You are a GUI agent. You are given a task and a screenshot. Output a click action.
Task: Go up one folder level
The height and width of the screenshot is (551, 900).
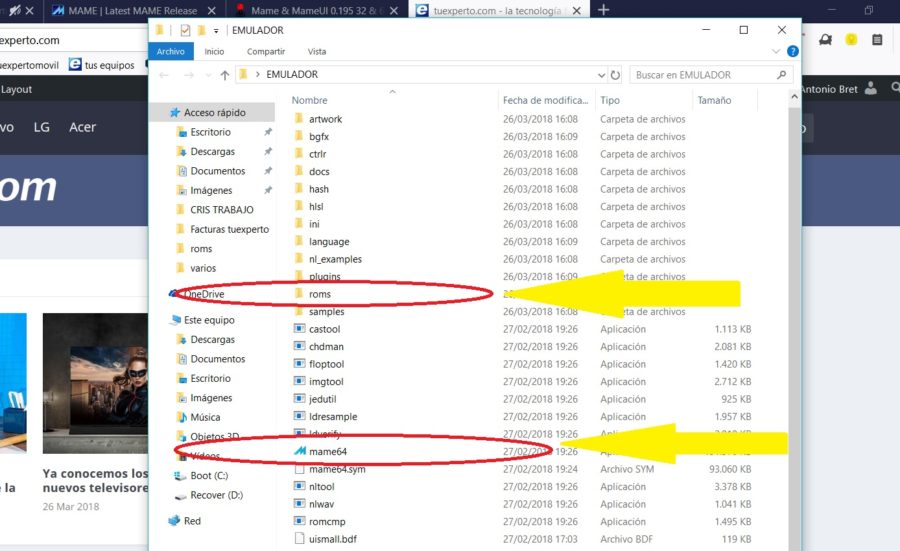(224, 75)
